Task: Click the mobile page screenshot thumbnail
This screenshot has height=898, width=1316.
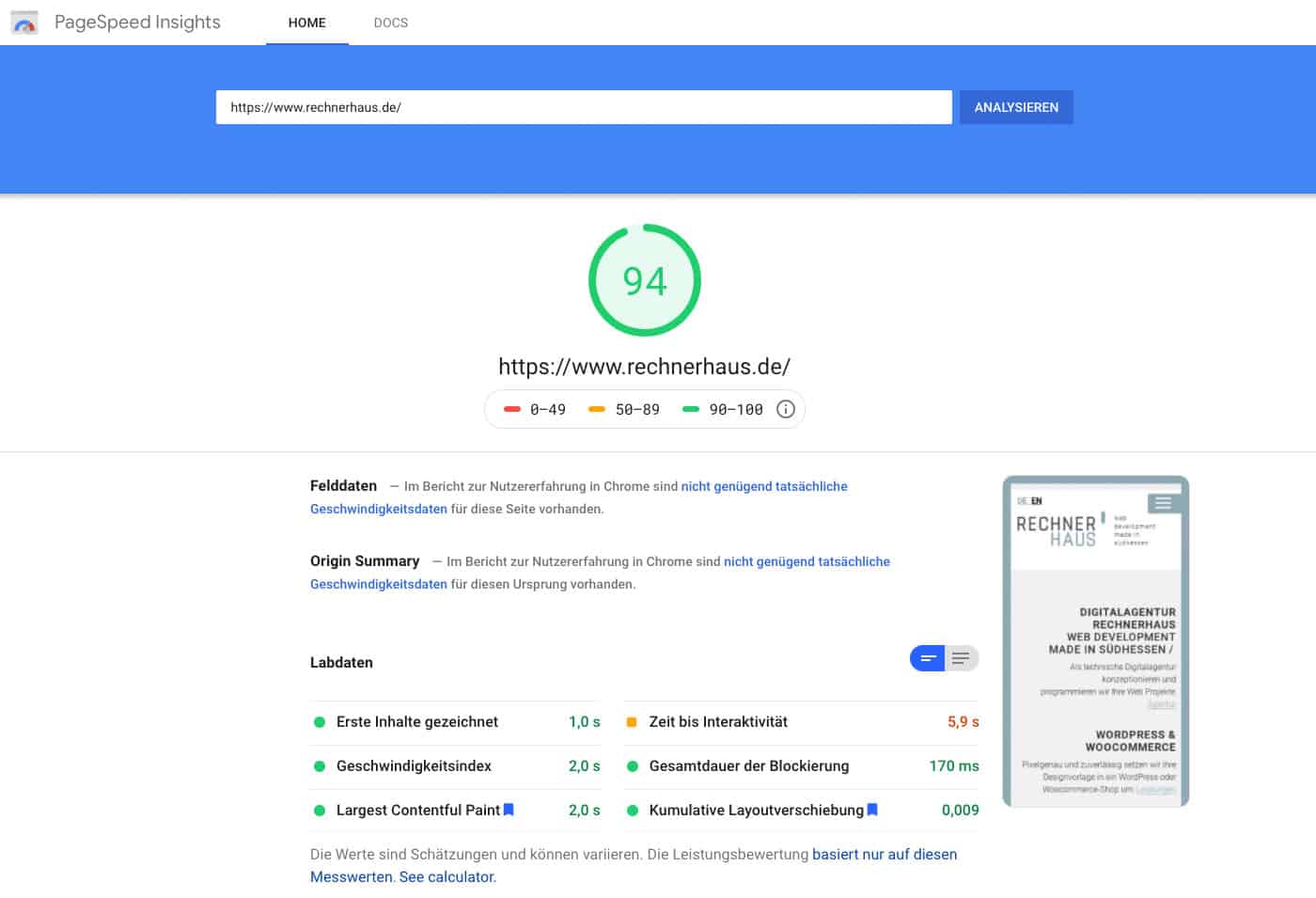Action: [1096, 641]
